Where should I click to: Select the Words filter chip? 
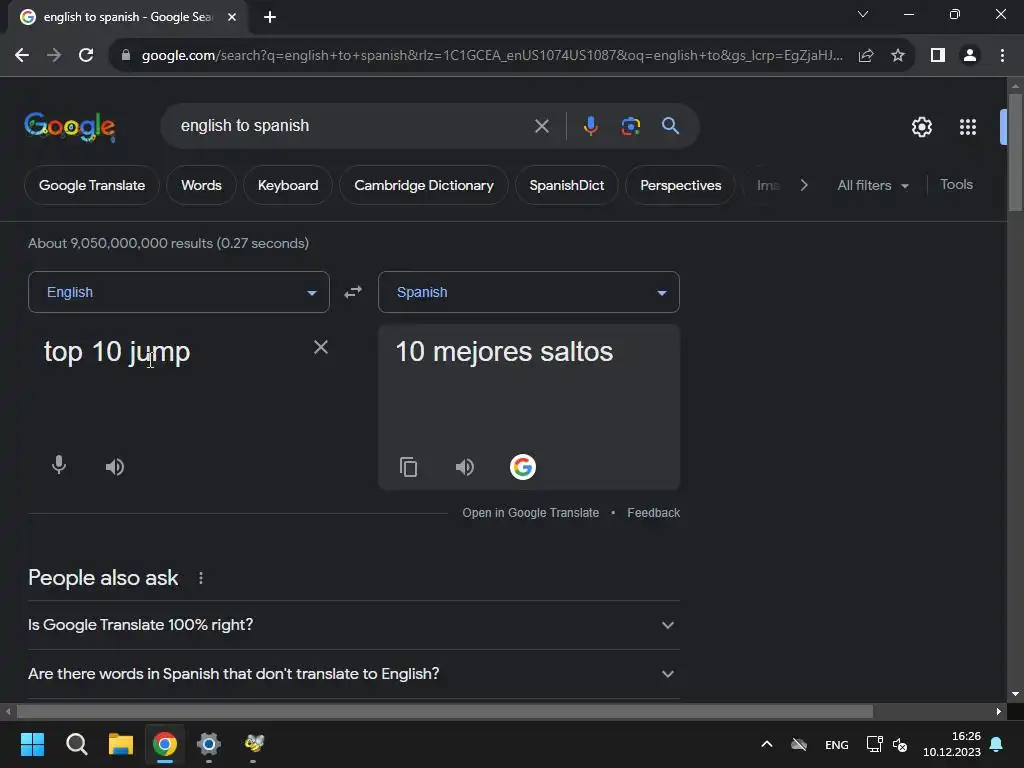201,185
